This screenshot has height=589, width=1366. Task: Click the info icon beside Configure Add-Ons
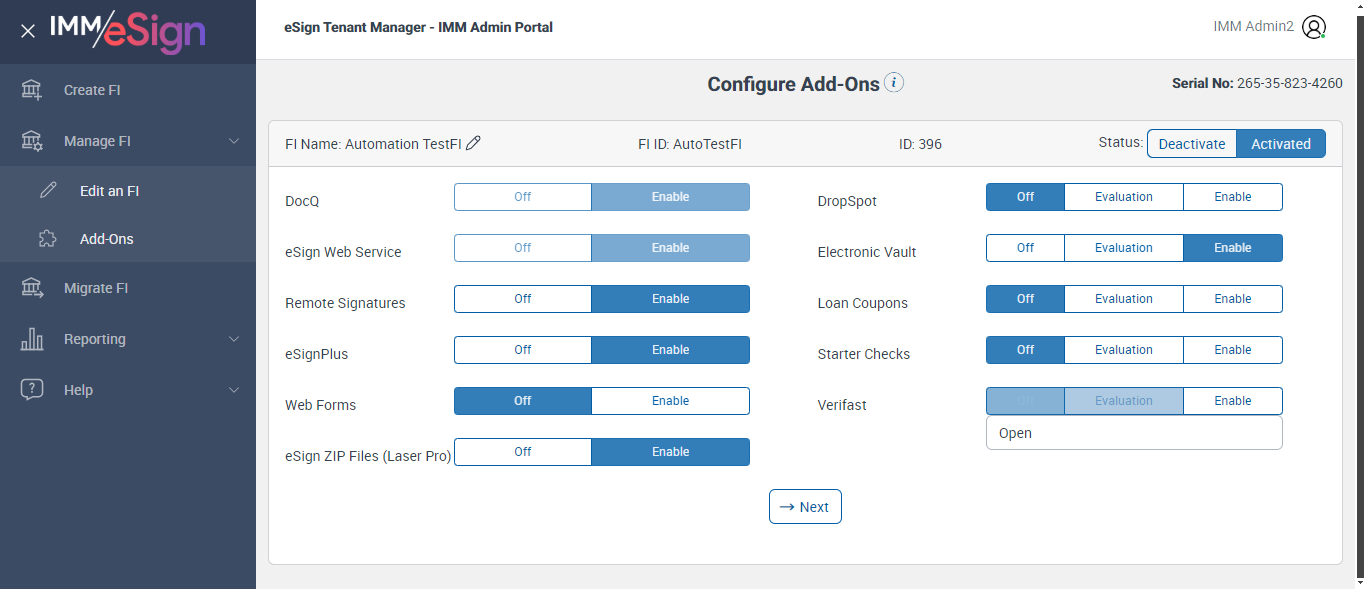point(894,83)
